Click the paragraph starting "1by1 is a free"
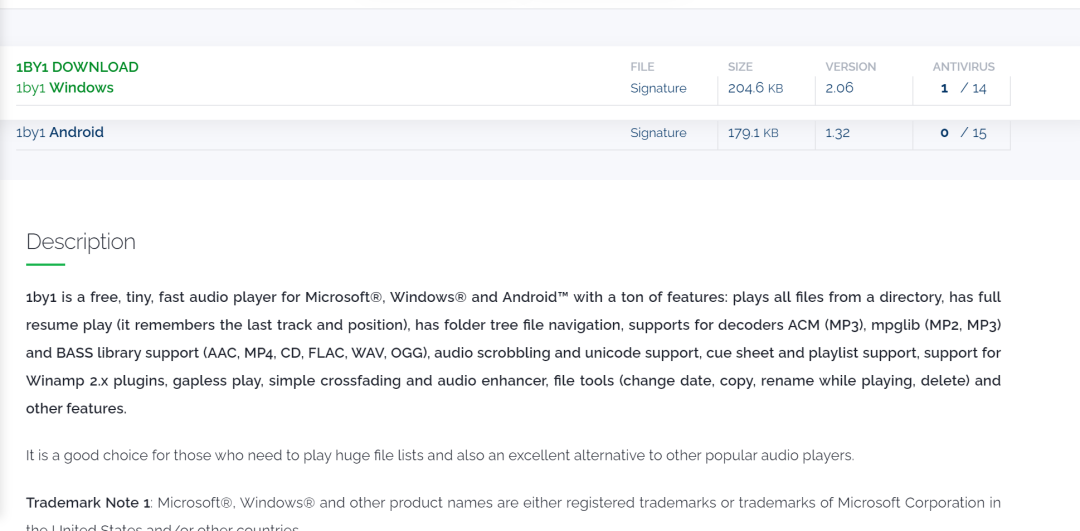 pos(513,352)
